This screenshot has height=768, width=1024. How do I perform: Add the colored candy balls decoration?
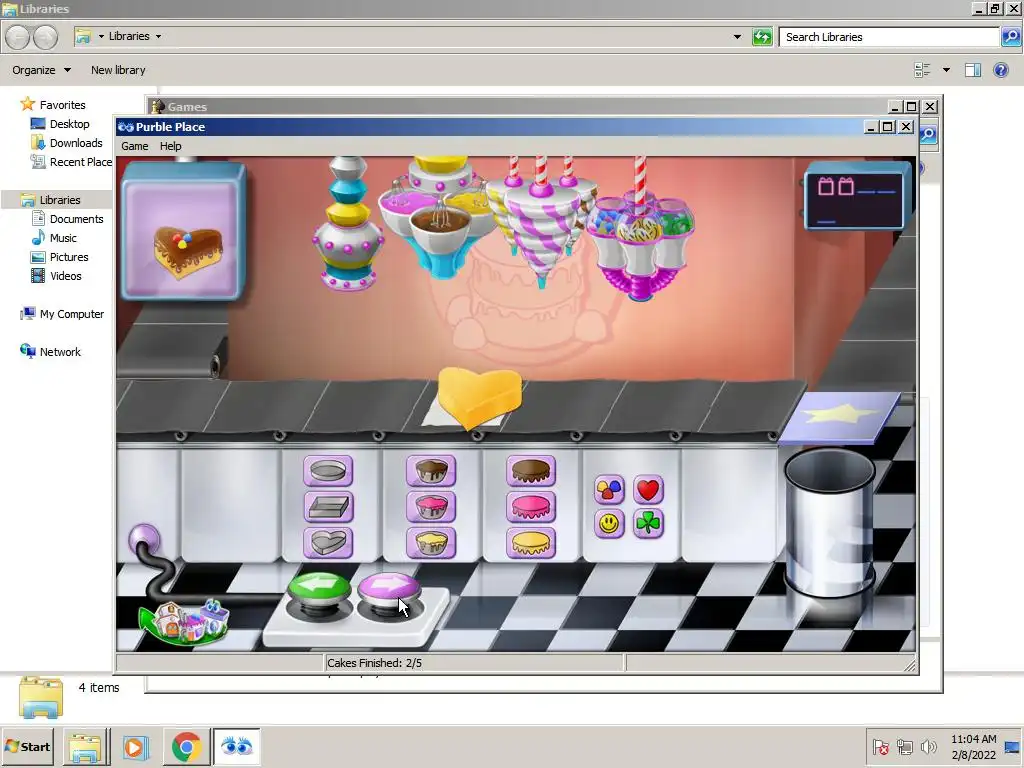(609, 489)
